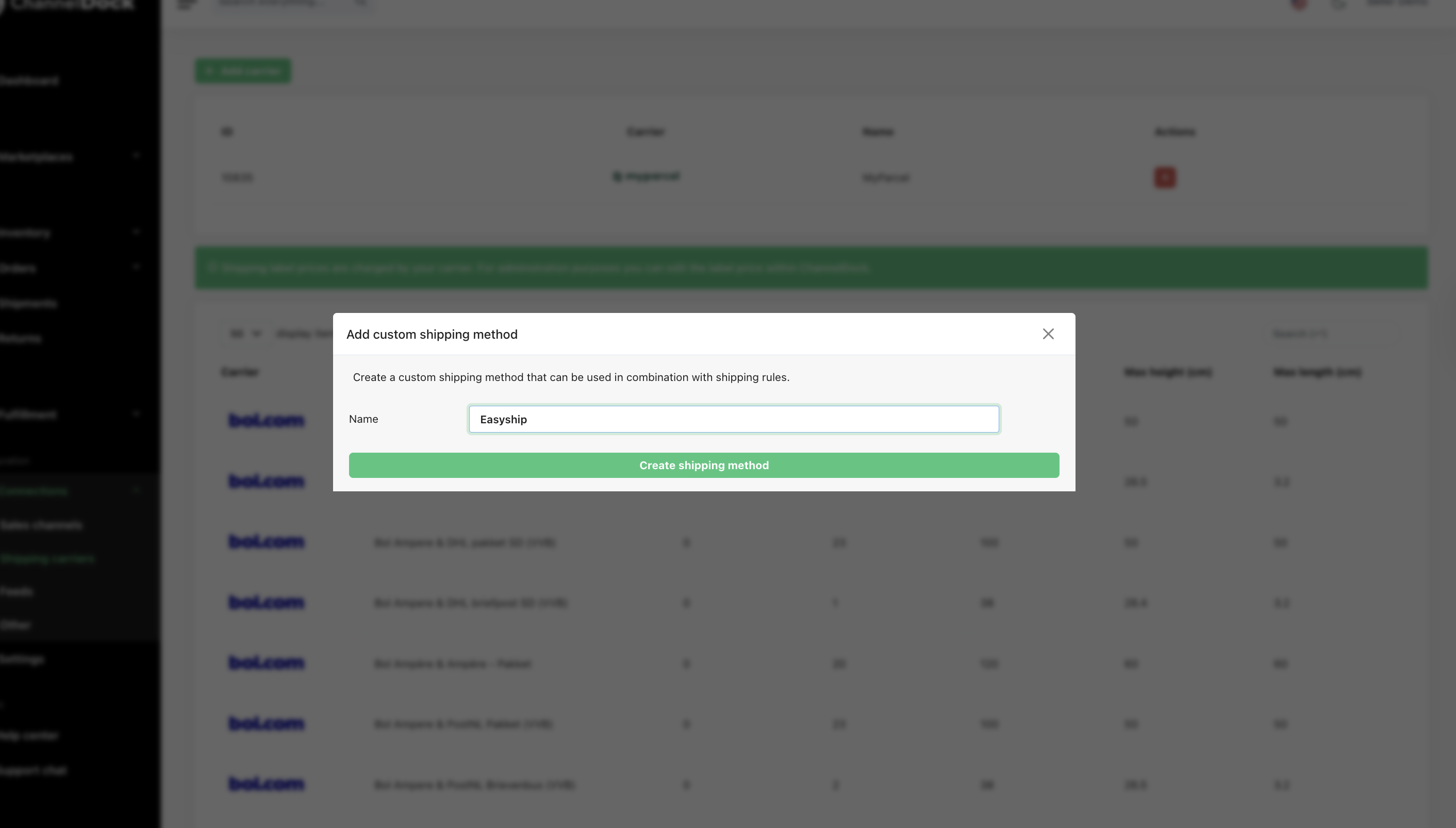Click the description about custom shipping rules
This screenshot has width=1456, height=828.
571,377
